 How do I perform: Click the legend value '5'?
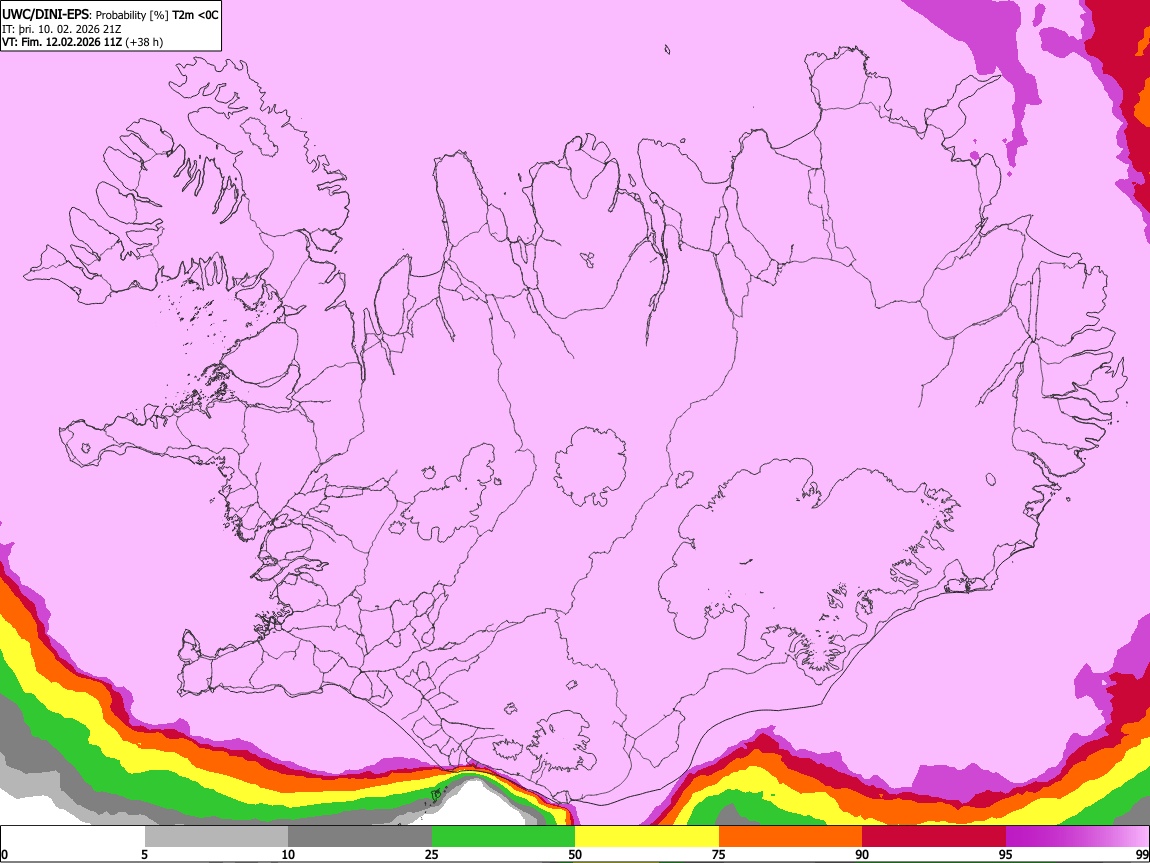pos(144,854)
